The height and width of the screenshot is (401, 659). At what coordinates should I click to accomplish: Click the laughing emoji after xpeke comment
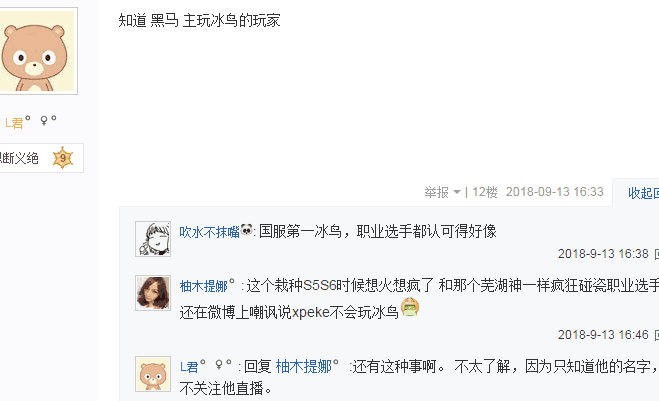coord(410,307)
